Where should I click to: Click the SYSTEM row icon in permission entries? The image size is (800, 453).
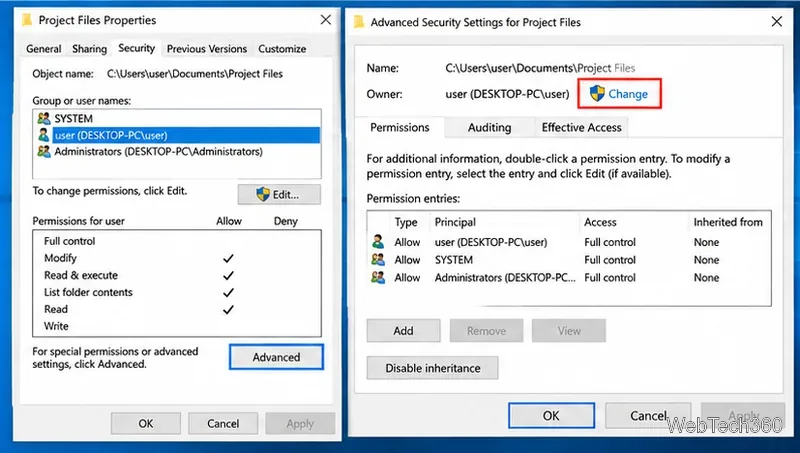[x=378, y=260]
